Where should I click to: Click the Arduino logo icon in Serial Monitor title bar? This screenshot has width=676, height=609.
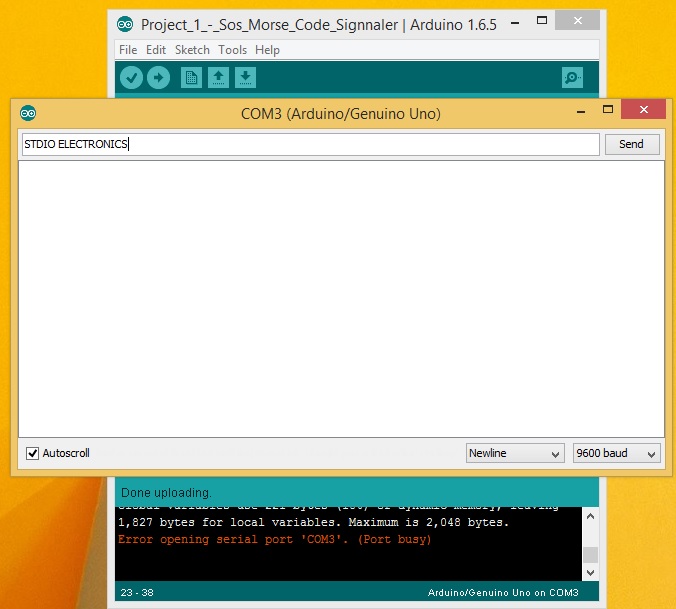tap(28, 113)
